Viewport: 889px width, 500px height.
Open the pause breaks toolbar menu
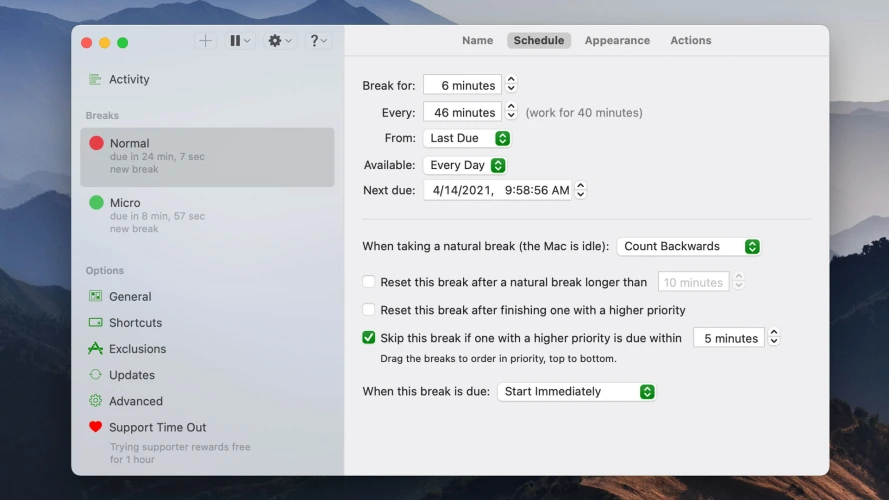tap(240, 41)
